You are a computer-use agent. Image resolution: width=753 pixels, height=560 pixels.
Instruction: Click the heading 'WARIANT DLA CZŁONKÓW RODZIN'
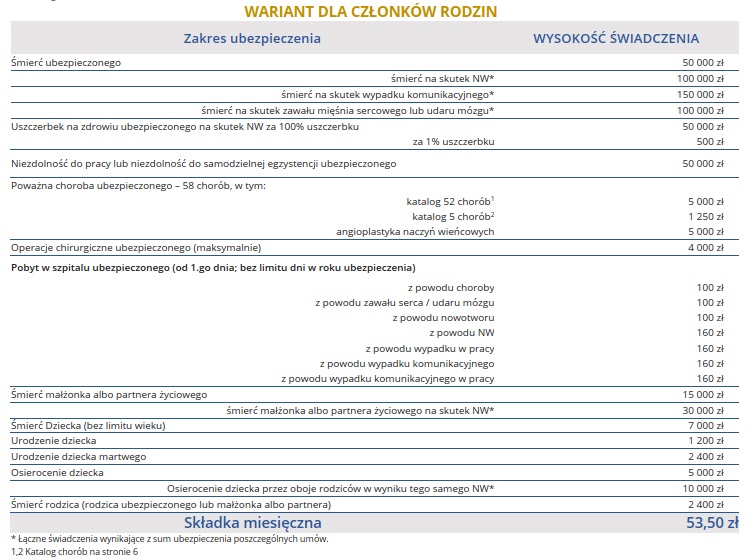coord(370,12)
